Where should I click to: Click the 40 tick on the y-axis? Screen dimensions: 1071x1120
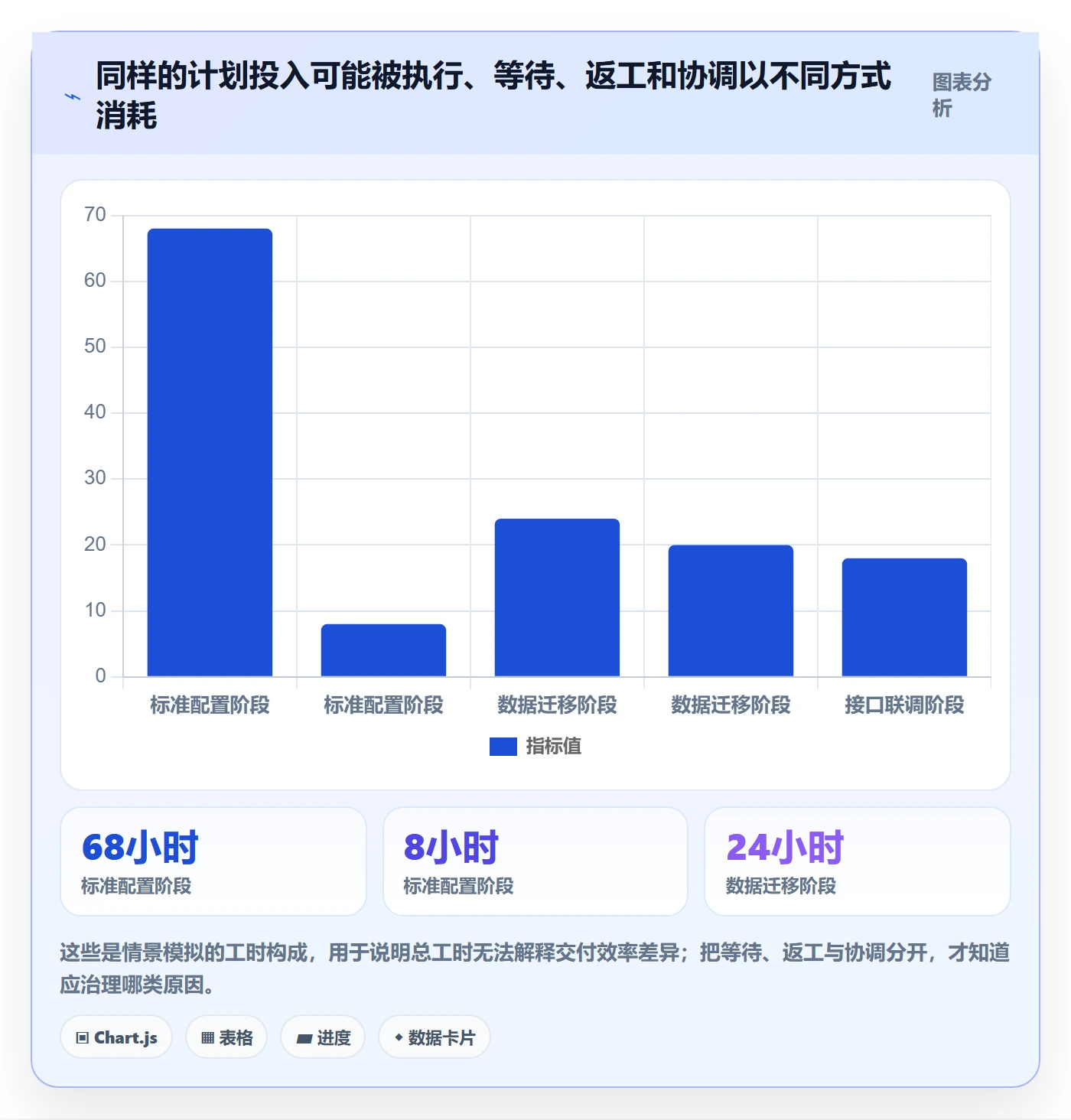(95, 412)
